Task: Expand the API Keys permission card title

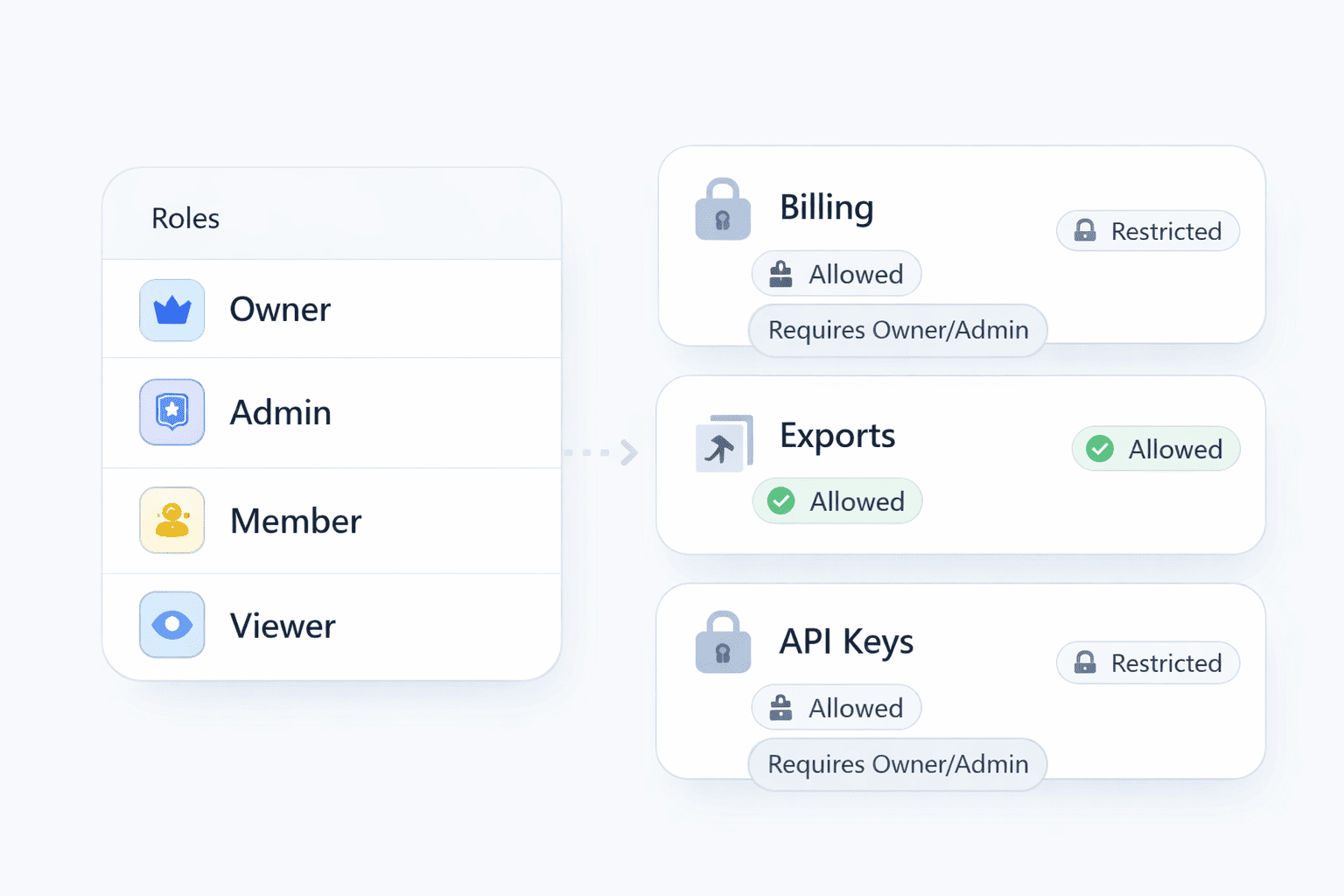Action: (x=846, y=641)
